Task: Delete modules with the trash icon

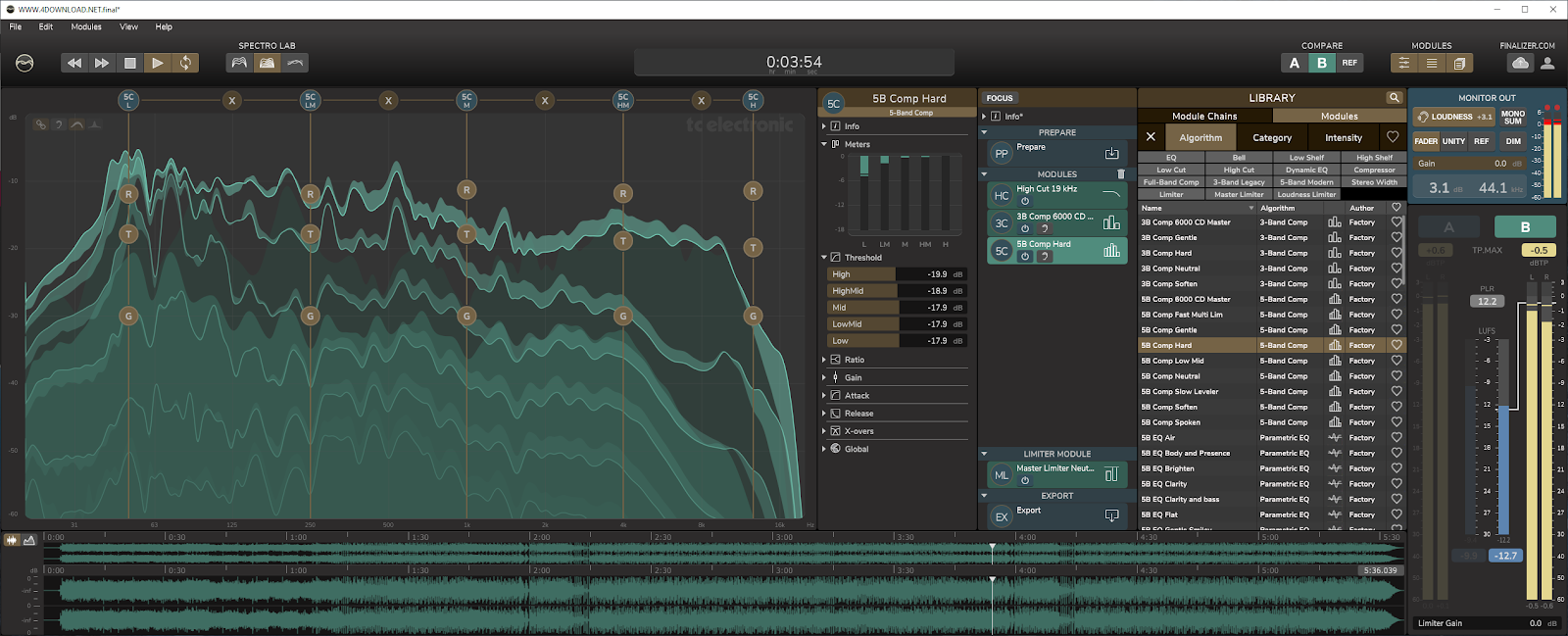Action: tap(1121, 174)
